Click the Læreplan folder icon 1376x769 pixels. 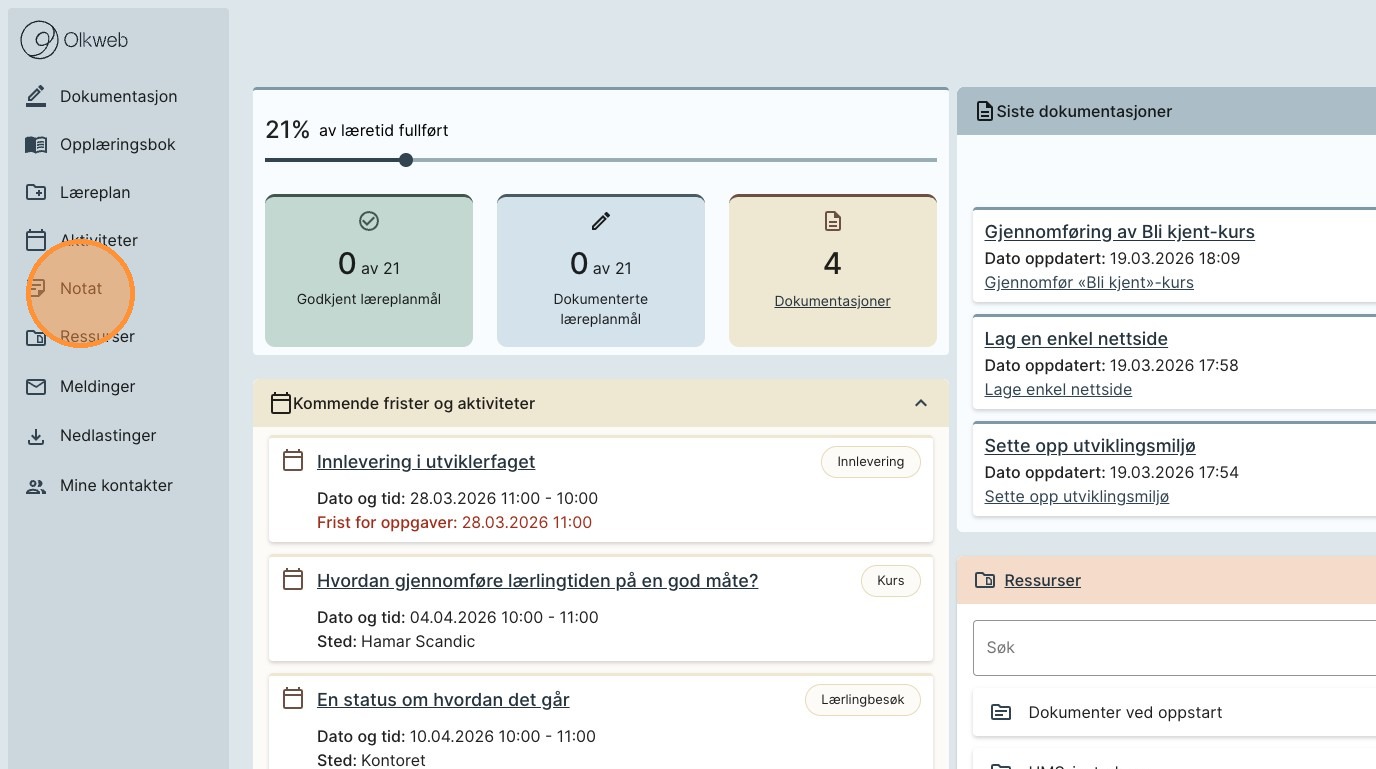pyautogui.click(x=36, y=193)
